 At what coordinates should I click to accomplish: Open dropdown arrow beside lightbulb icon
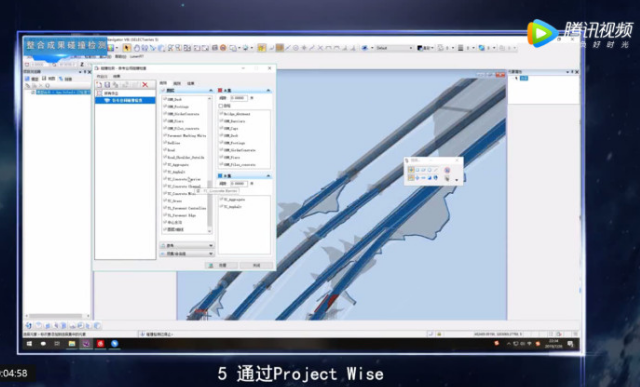(x=251, y=48)
